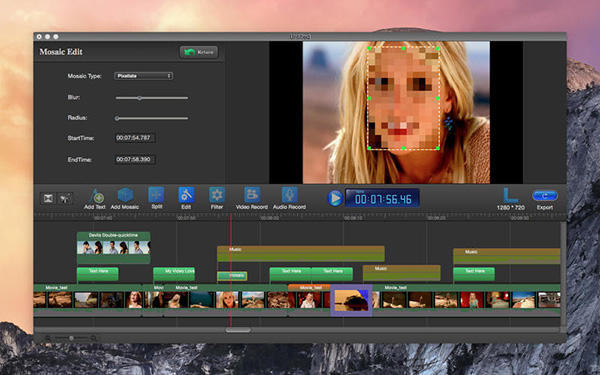This screenshot has height=375, width=600.
Task: Select the Movie_test clip header right of the transition
Action: click(x=467, y=287)
